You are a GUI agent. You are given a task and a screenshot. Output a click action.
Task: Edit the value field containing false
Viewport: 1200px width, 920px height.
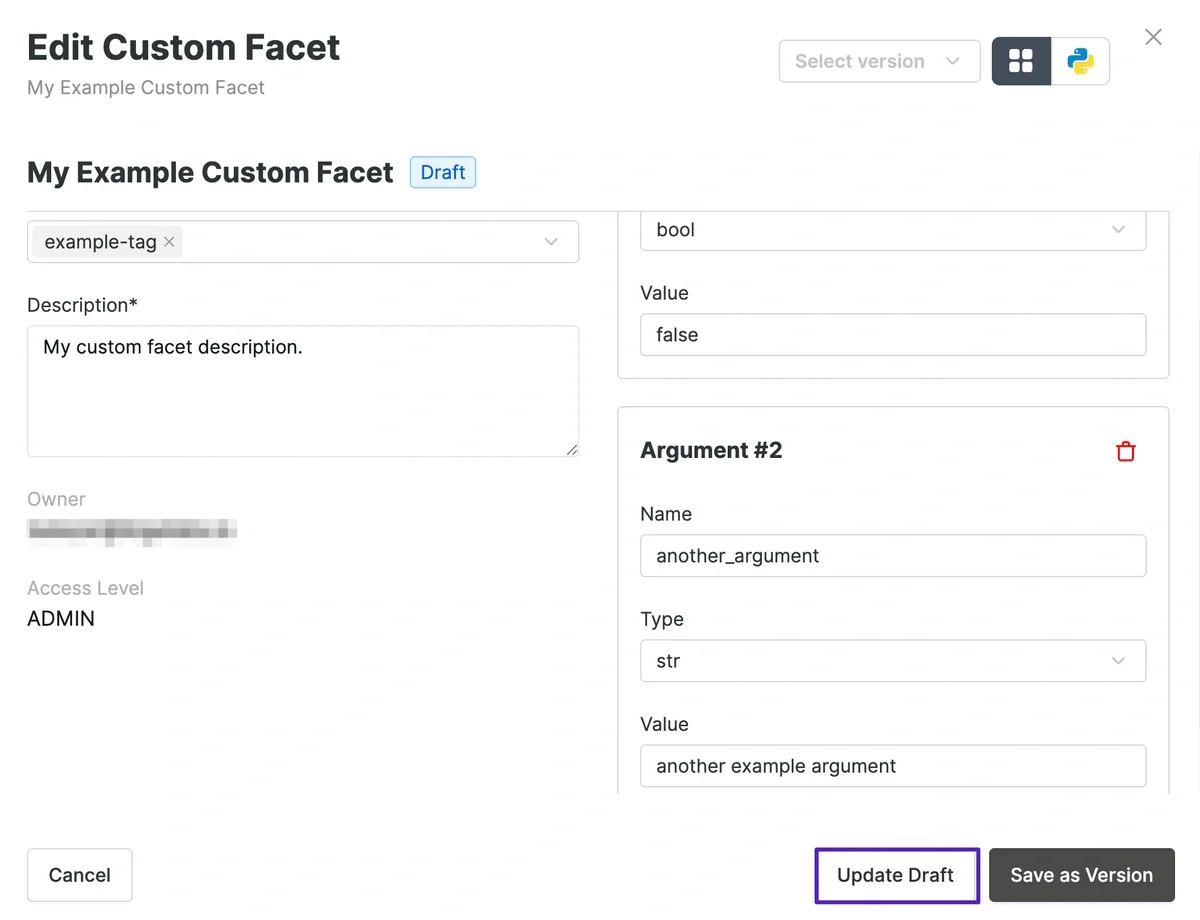pyautogui.click(x=893, y=335)
